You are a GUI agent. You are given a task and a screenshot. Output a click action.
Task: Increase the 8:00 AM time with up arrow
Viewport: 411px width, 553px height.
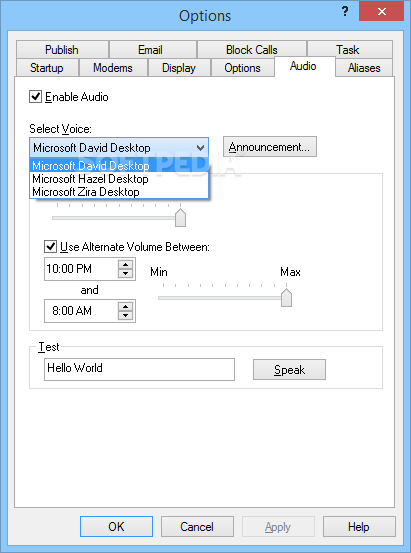126,306
